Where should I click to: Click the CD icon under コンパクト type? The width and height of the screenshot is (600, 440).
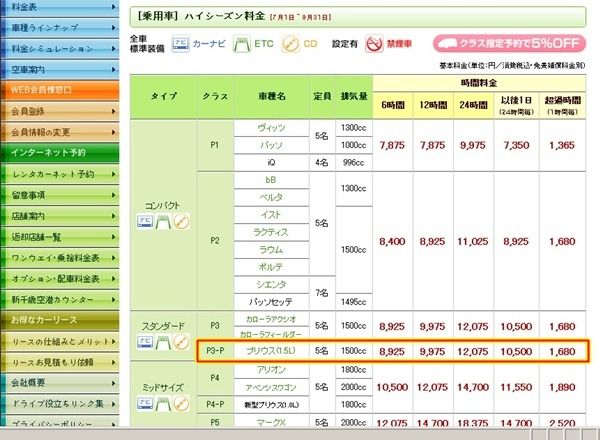click(x=181, y=222)
